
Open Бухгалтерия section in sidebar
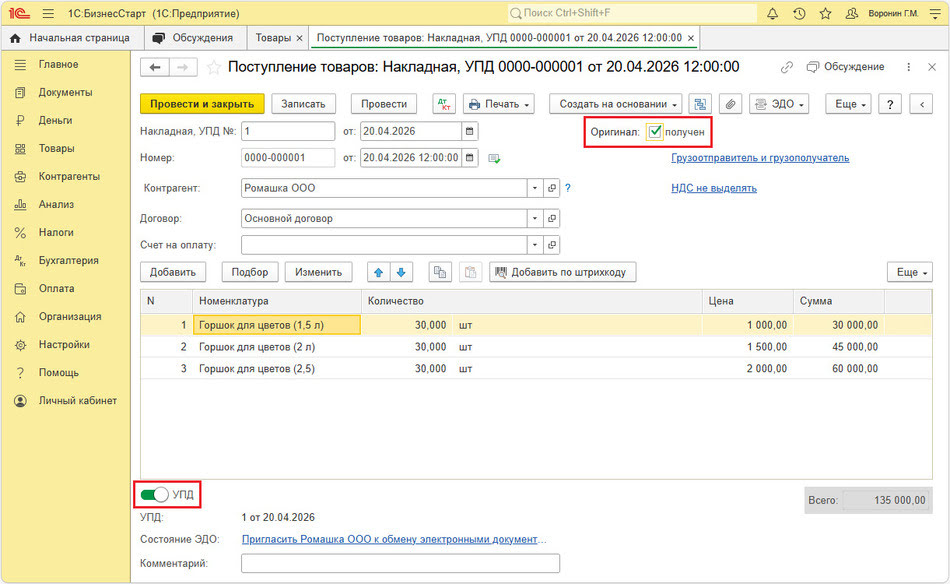(x=68, y=260)
